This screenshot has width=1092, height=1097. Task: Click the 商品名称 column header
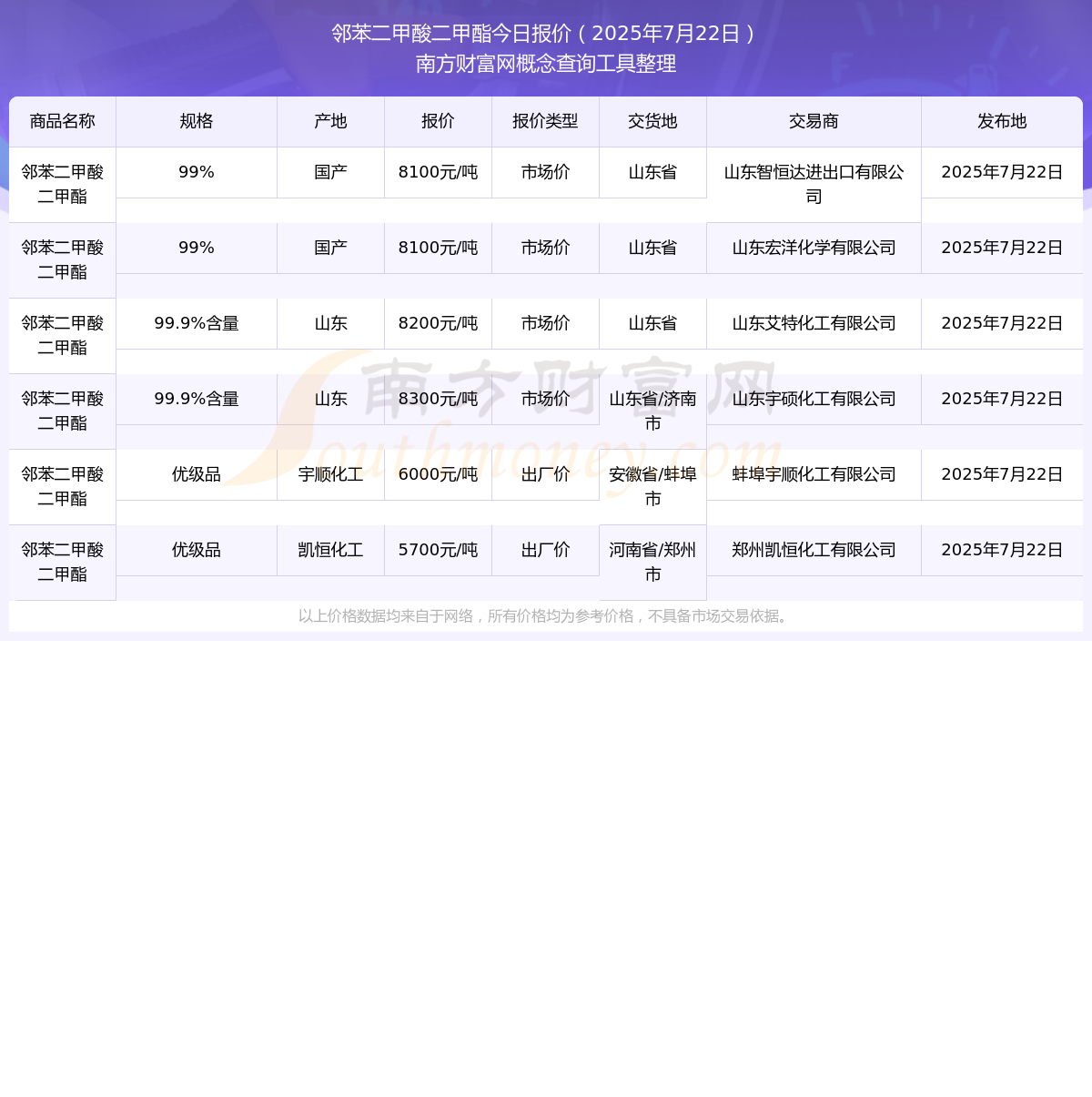(63, 122)
